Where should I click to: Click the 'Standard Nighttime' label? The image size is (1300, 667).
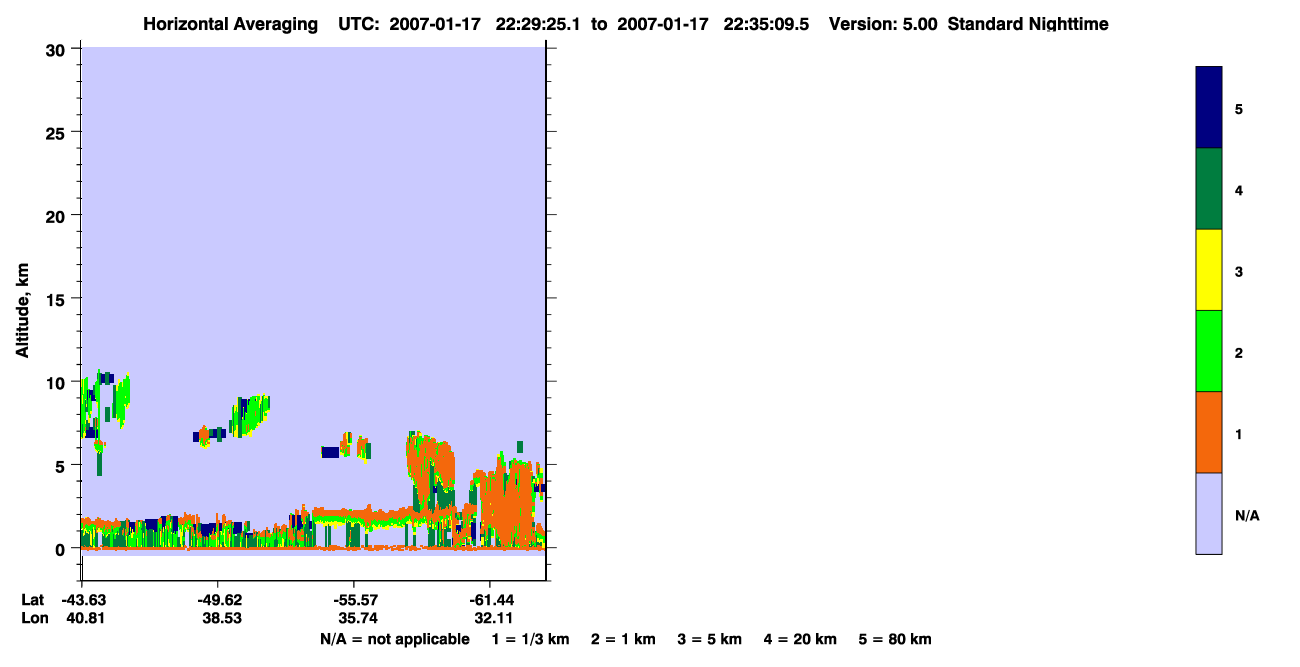pyautogui.click(x=1027, y=24)
